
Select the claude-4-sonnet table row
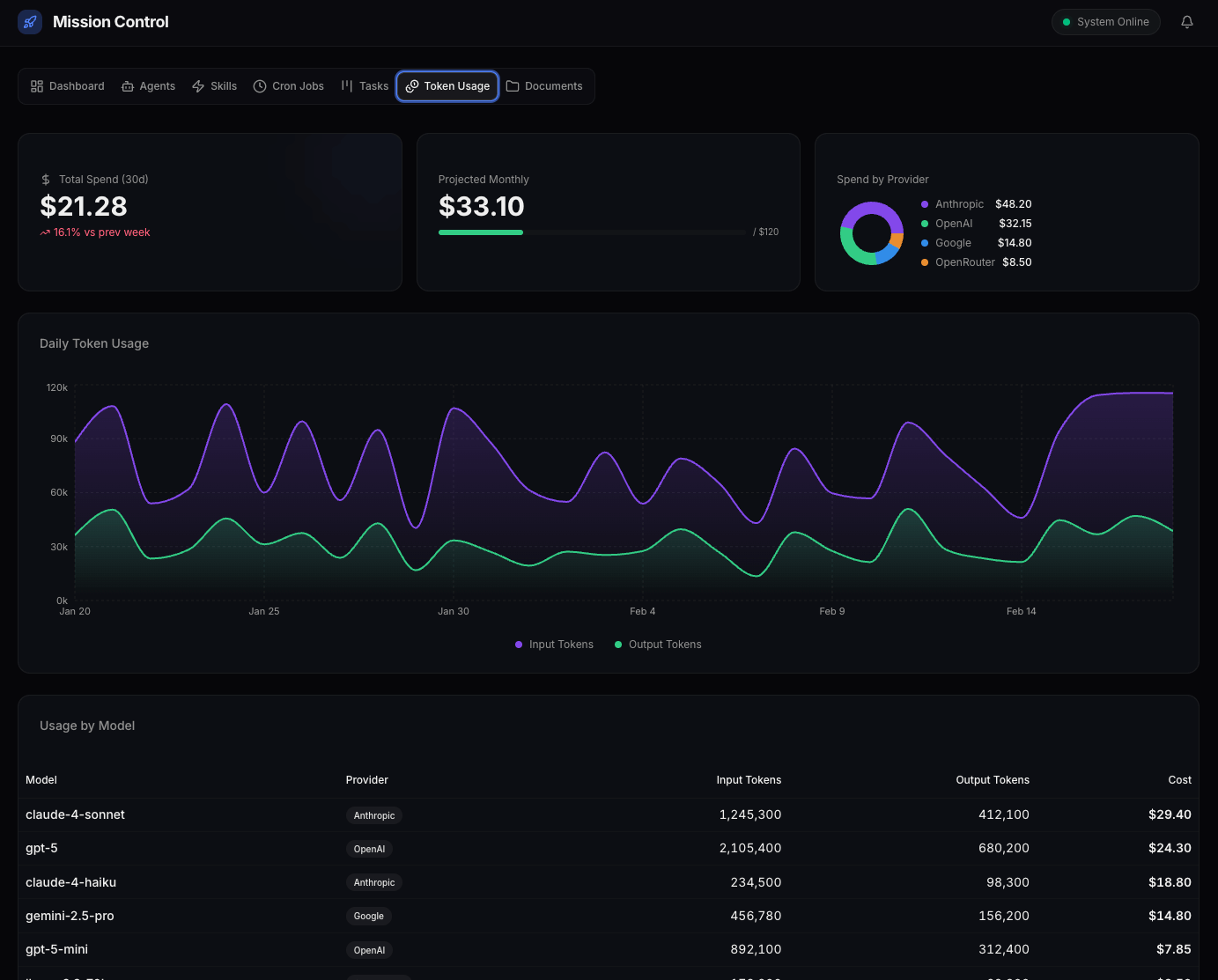click(608, 815)
